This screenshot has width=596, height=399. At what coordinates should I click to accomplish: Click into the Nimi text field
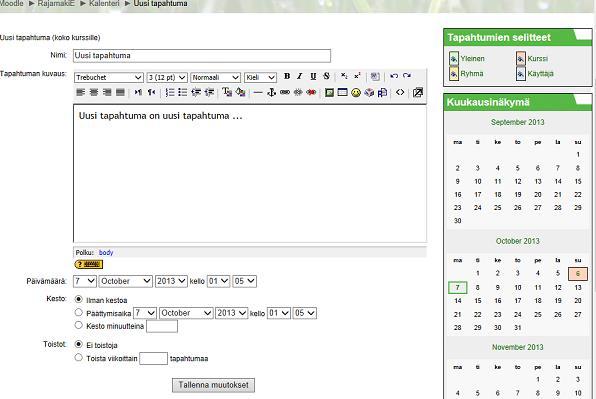(202, 56)
